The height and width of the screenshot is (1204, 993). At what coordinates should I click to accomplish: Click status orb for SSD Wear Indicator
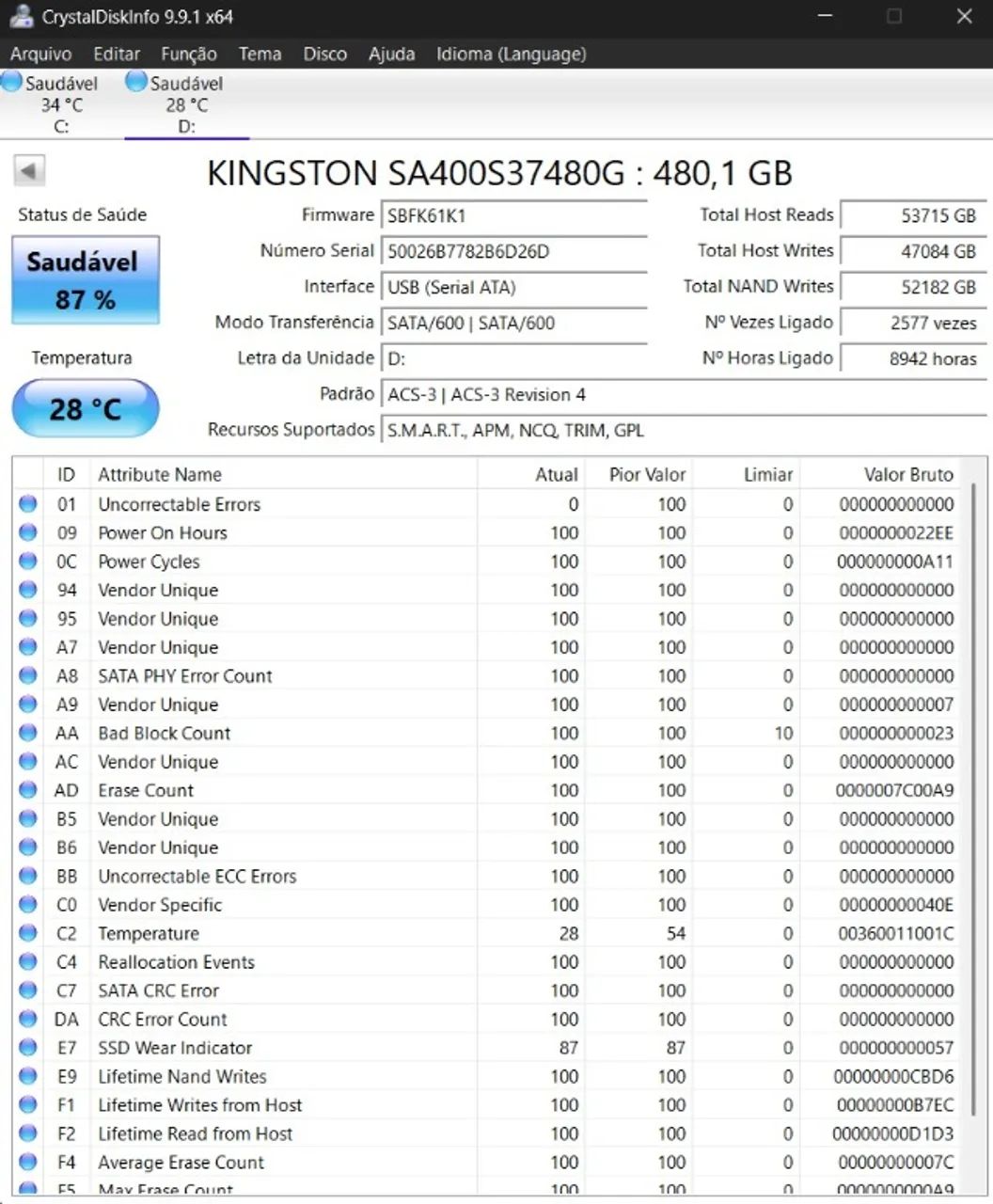click(28, 1048)
